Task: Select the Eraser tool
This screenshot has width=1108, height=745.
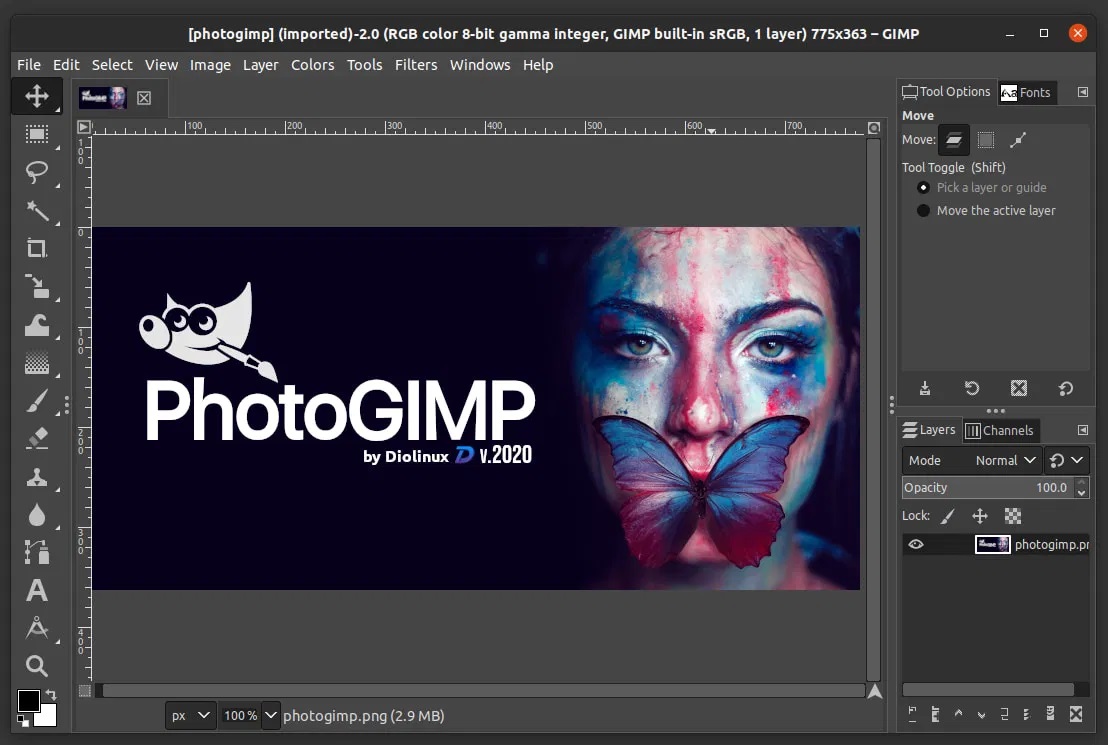Action: pos(37,440)
